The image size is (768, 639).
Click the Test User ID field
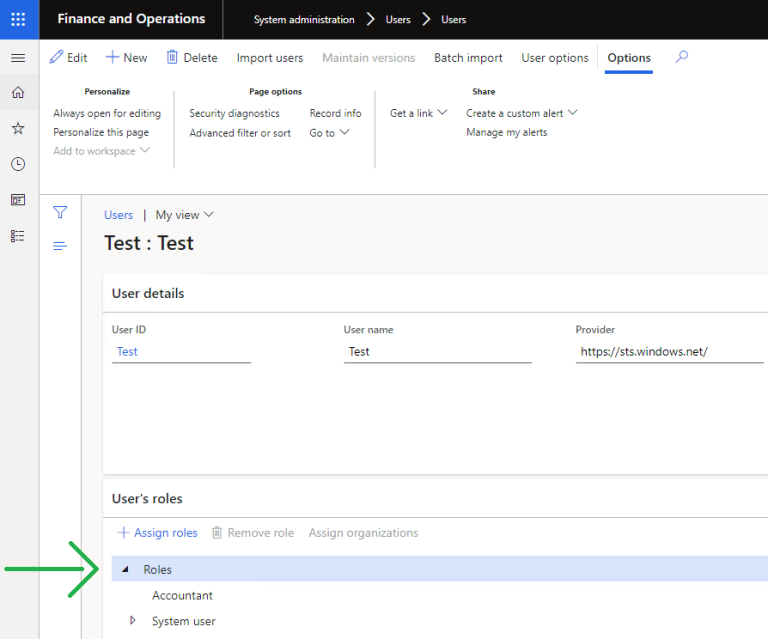point(181,352)
